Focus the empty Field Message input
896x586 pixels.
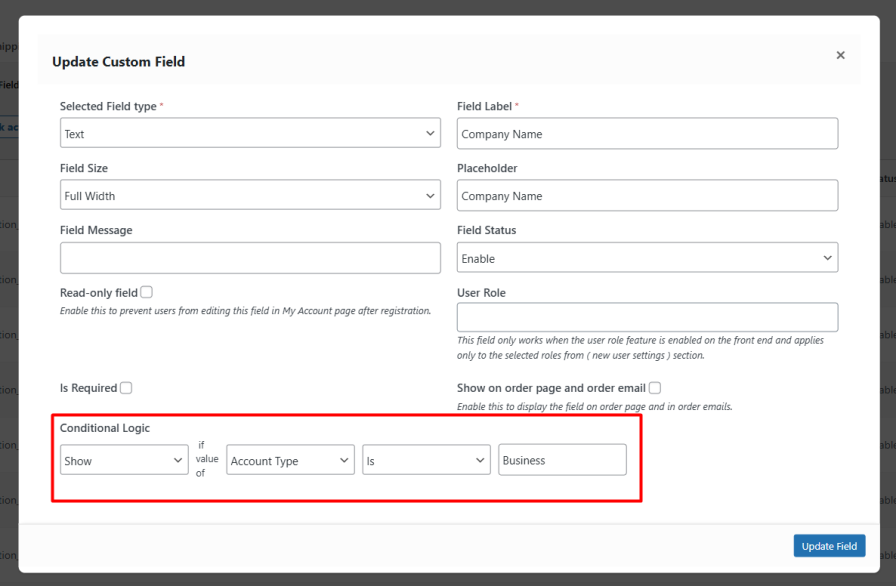(250, 257)
